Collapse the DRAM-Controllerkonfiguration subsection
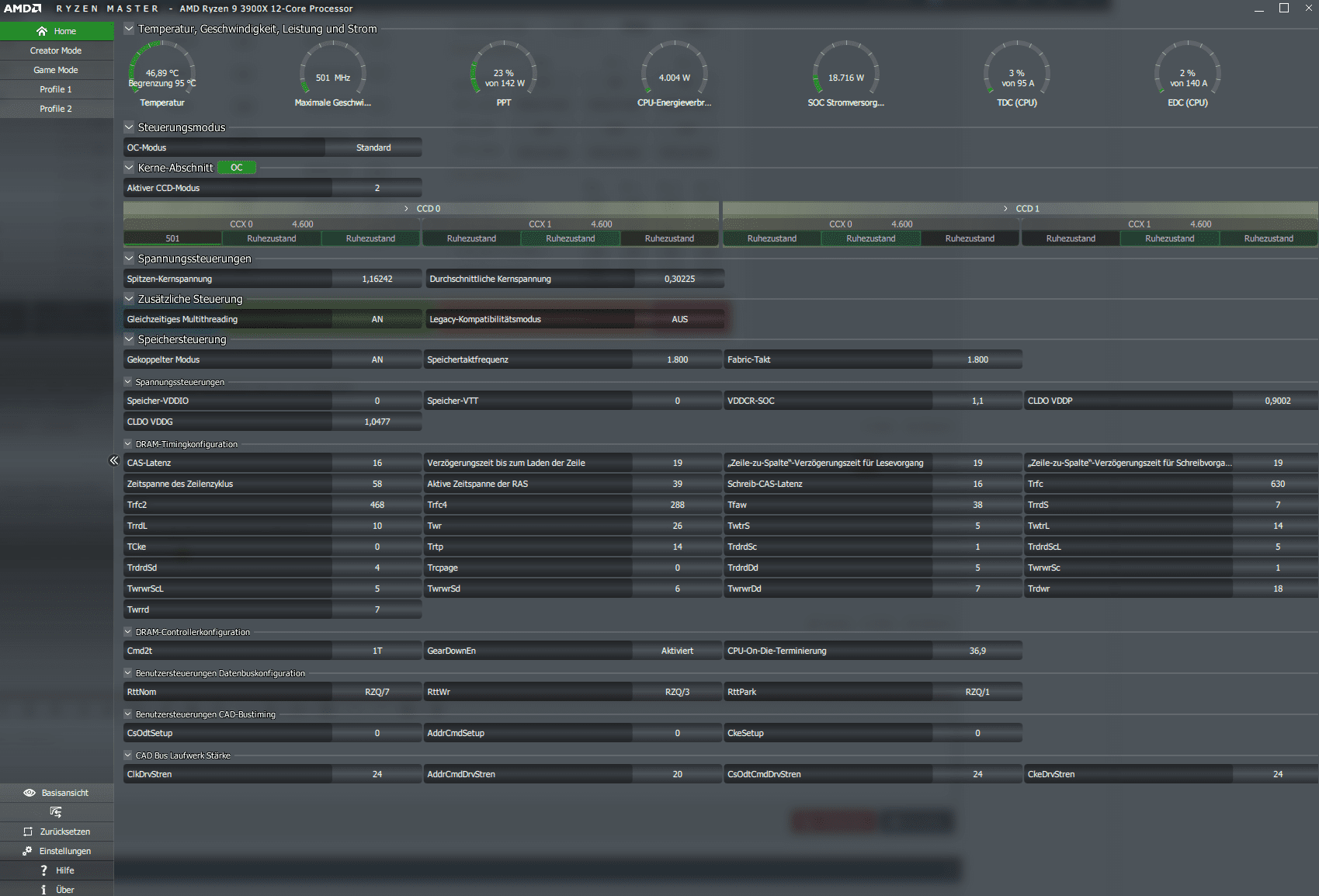 (128, 632)
